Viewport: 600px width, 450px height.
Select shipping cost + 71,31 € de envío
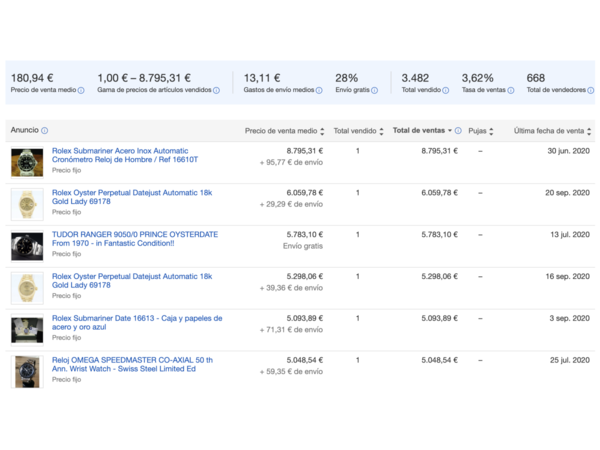tap(291, 330)
